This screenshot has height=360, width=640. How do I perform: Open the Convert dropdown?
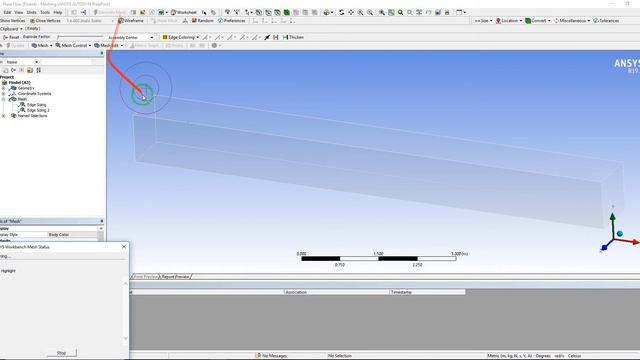538,20
